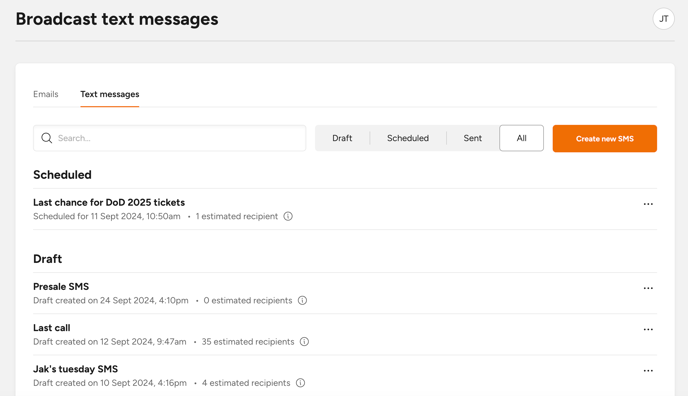Open Last chance for DoD 2025 tickets
This screenshot has height=396, width=688.
(109, 202)
